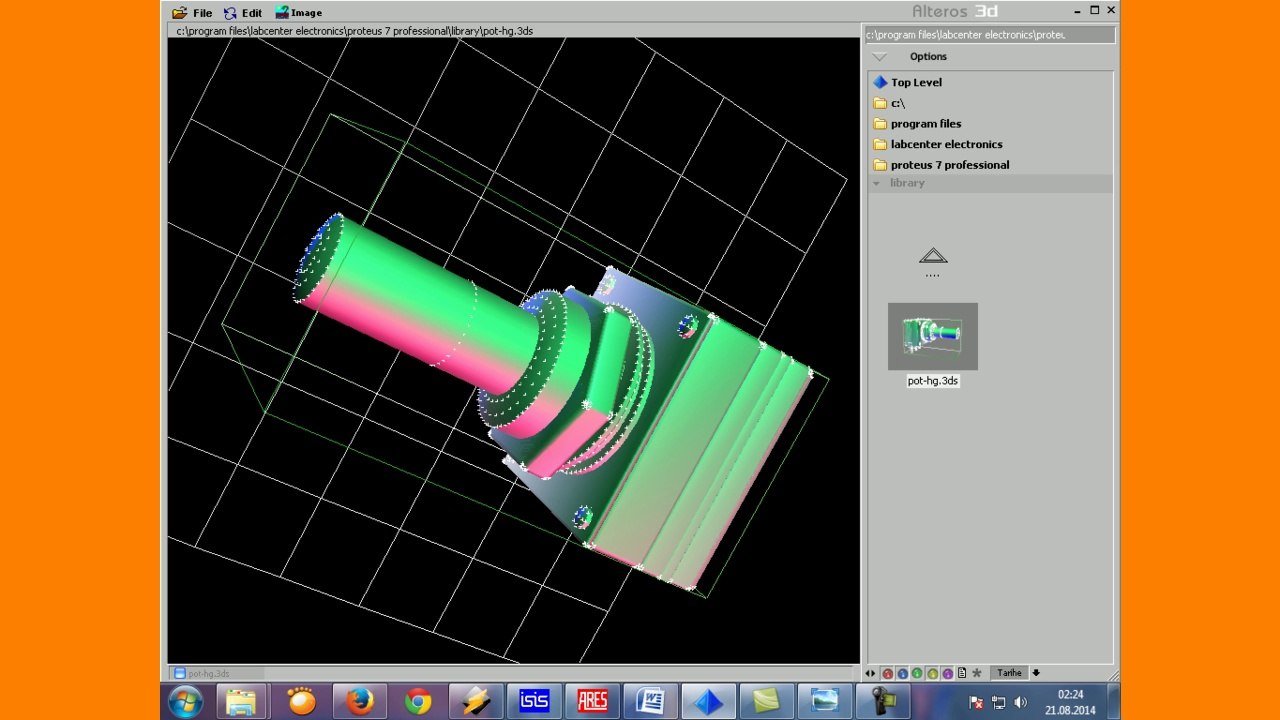Go to Top Level in browser
Screen dimensions: 1280x720
point(907,83)
